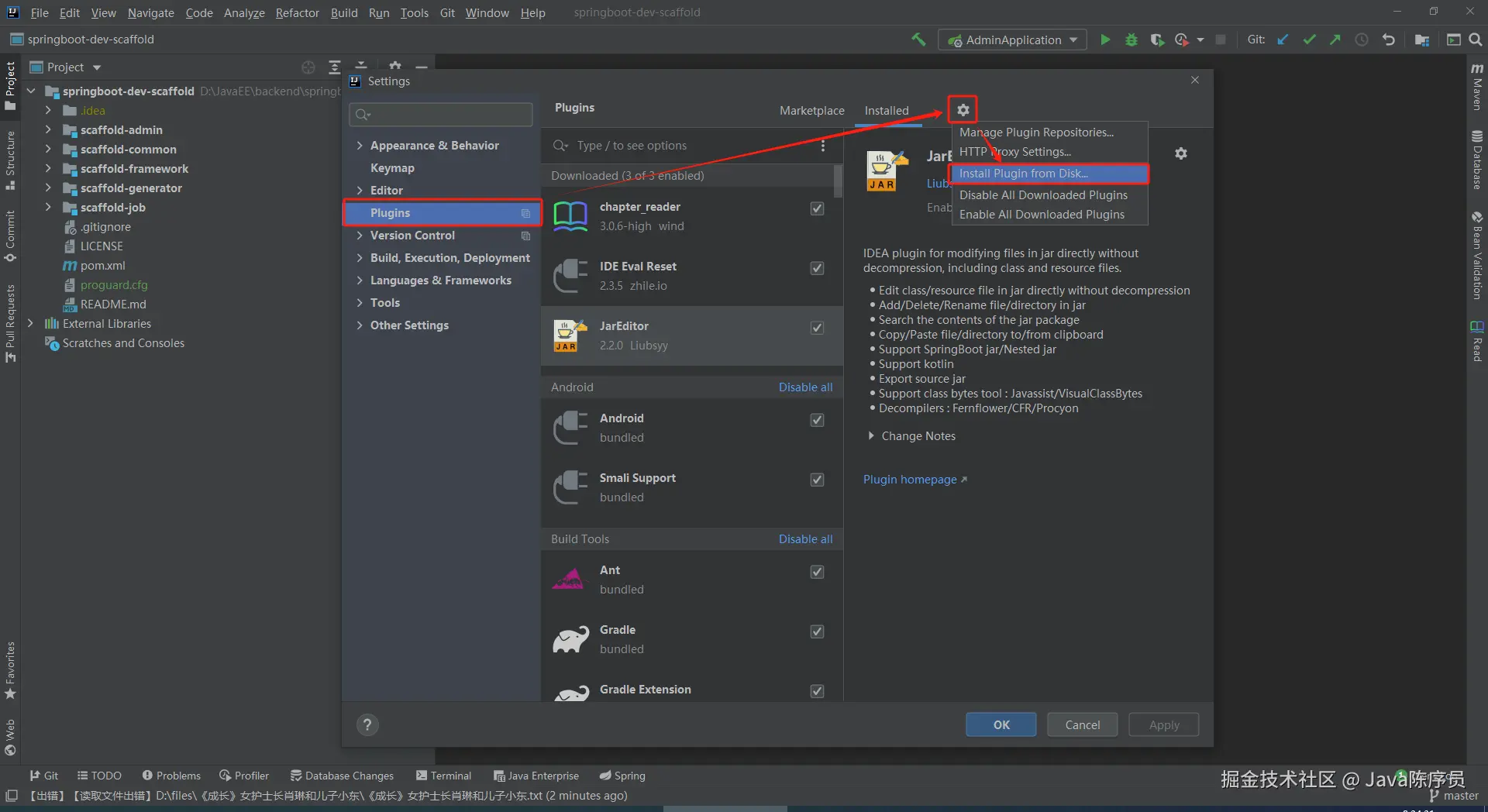Open the Maven tool window

tap(1477, 87)
